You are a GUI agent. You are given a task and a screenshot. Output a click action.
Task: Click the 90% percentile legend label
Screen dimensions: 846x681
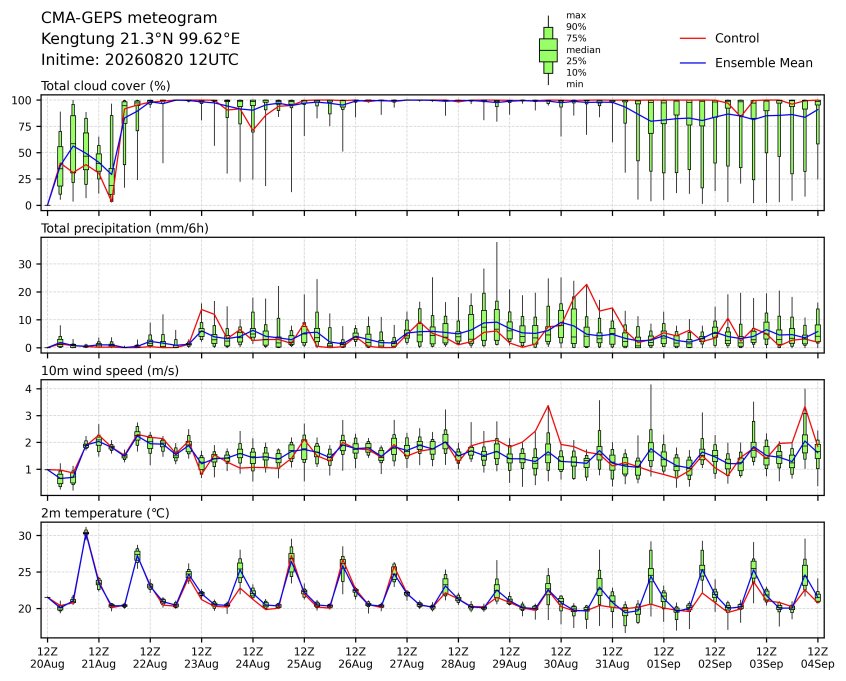(x=576, y=27)
